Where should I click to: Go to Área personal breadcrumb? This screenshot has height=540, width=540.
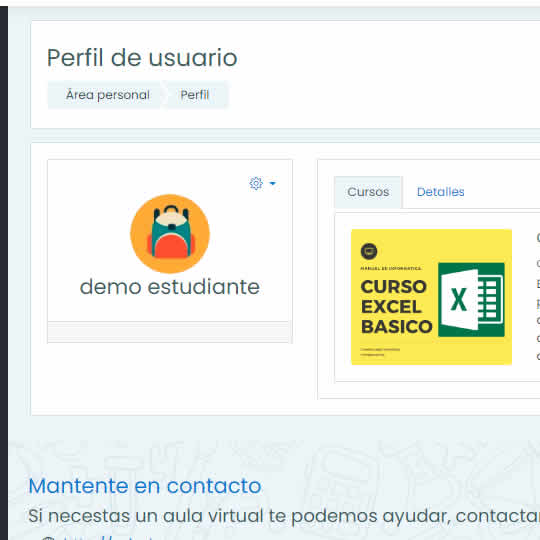coord(108,95)
